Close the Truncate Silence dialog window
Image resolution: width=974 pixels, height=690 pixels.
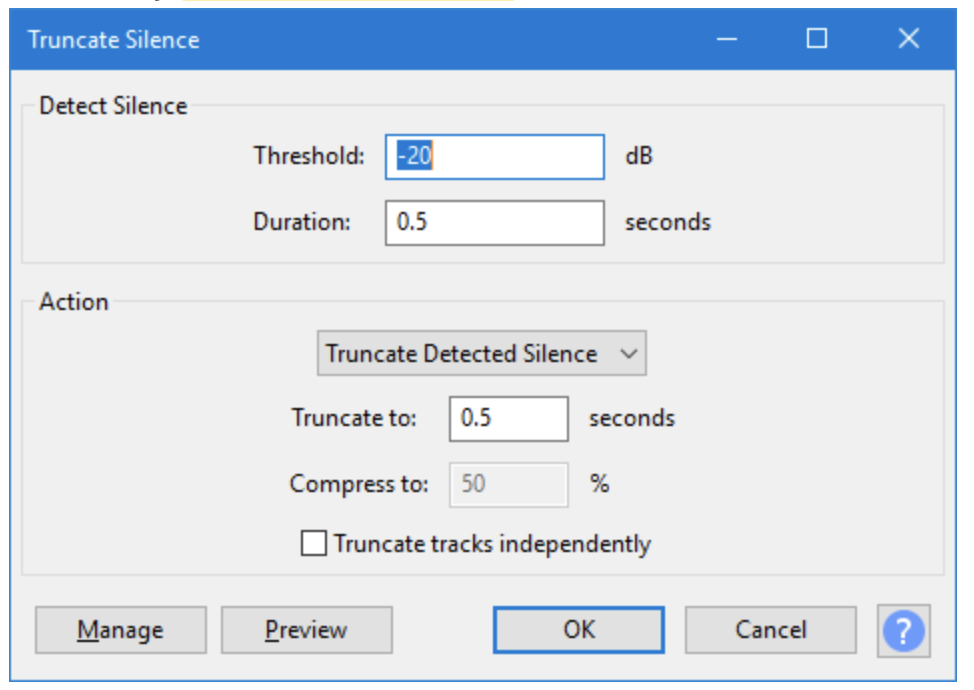908,39
